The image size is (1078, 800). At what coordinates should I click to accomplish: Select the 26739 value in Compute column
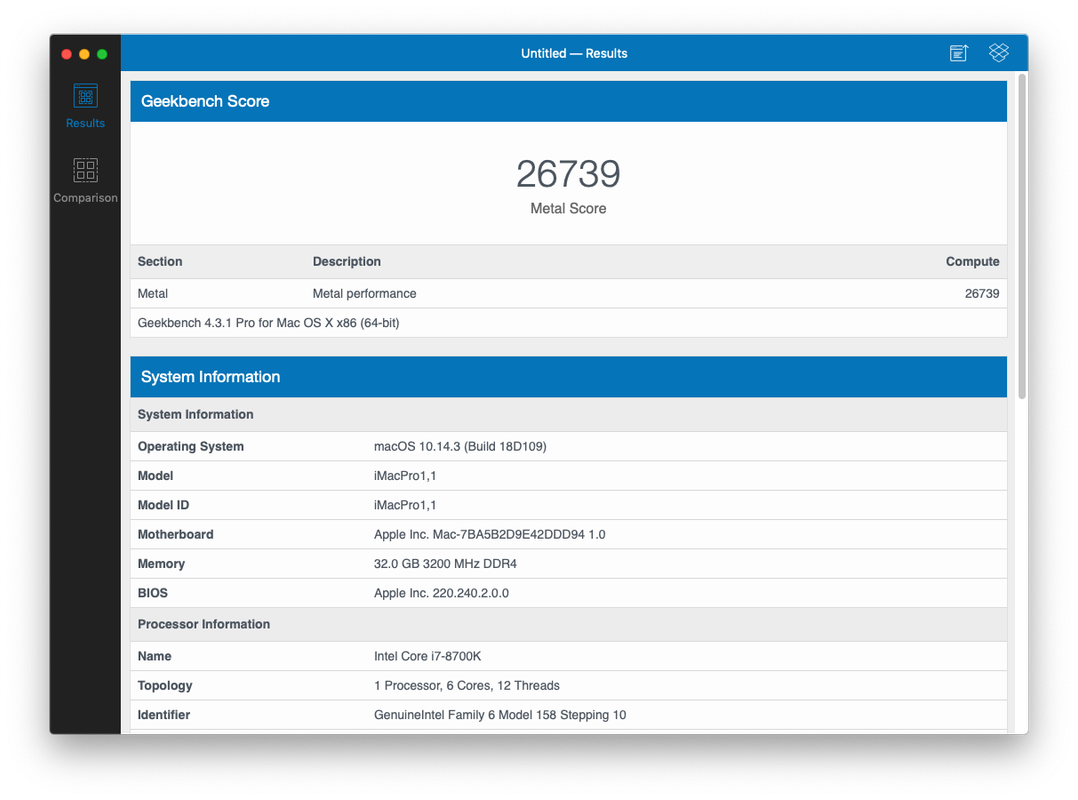tap(982, 293)
